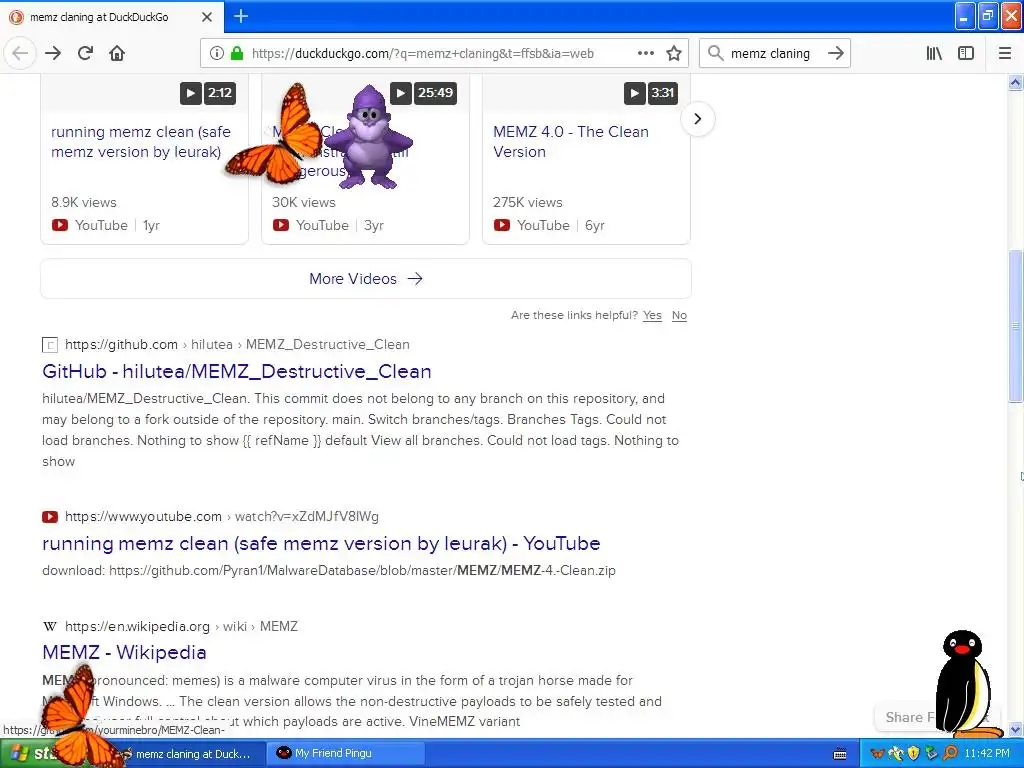Click the 275K views text
This screenshot has height=768, width=1024.
(528, 202)
